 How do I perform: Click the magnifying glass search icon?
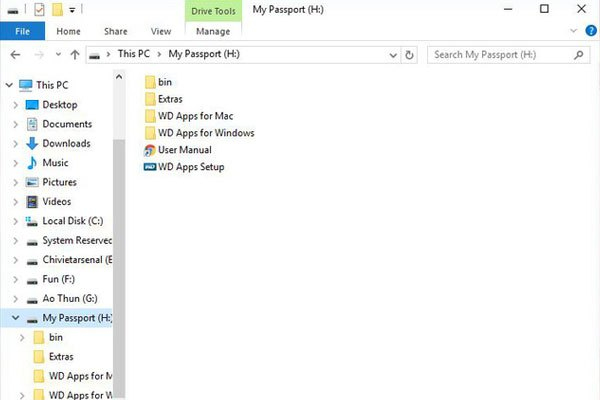tap(579, 55)
